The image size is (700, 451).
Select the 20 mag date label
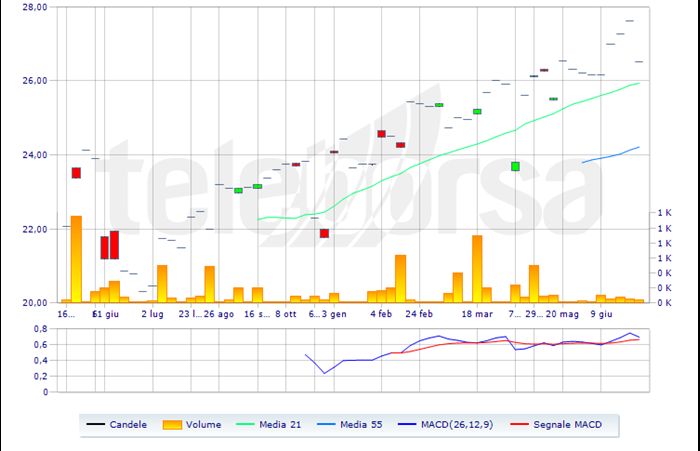[x=562, y=314]
